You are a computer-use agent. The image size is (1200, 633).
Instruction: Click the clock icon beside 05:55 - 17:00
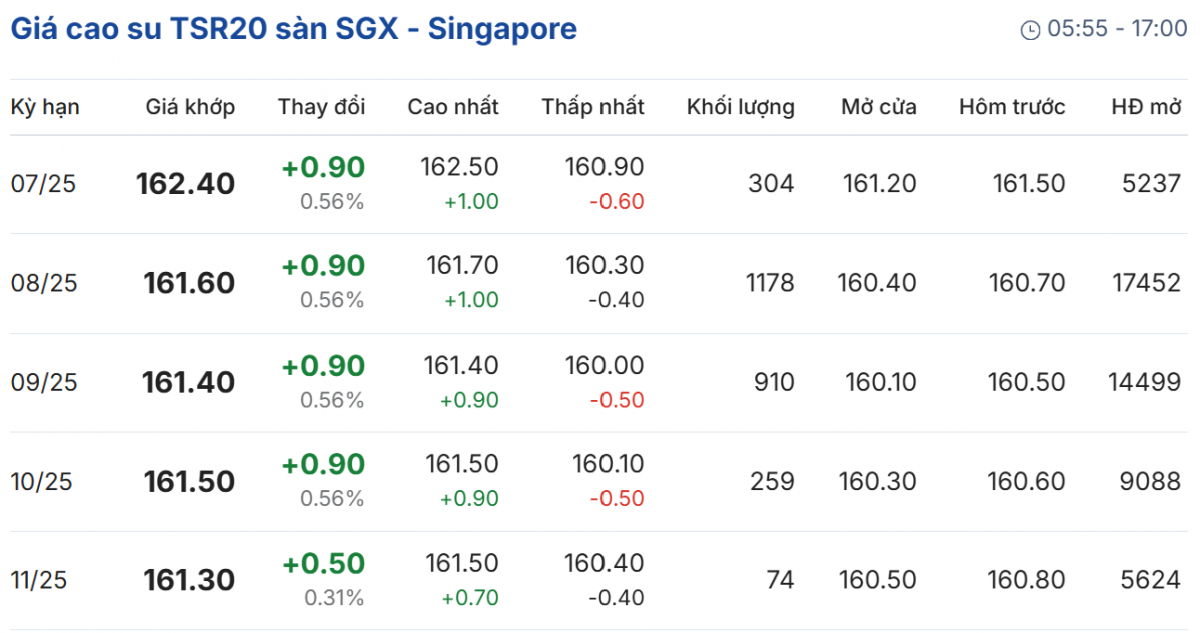pos(1030,30)
